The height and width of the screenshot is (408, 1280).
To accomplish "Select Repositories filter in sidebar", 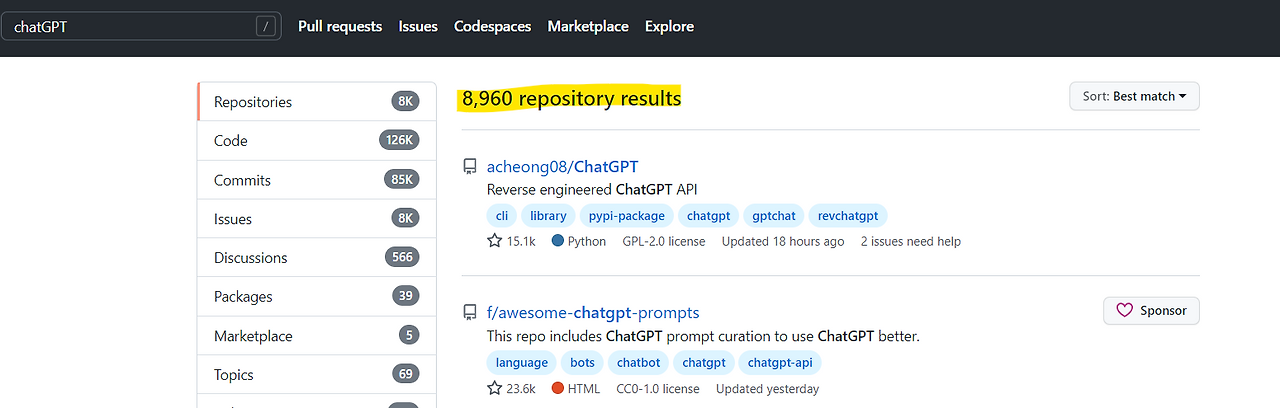I will pyautogui.click(x=317, y=102).
